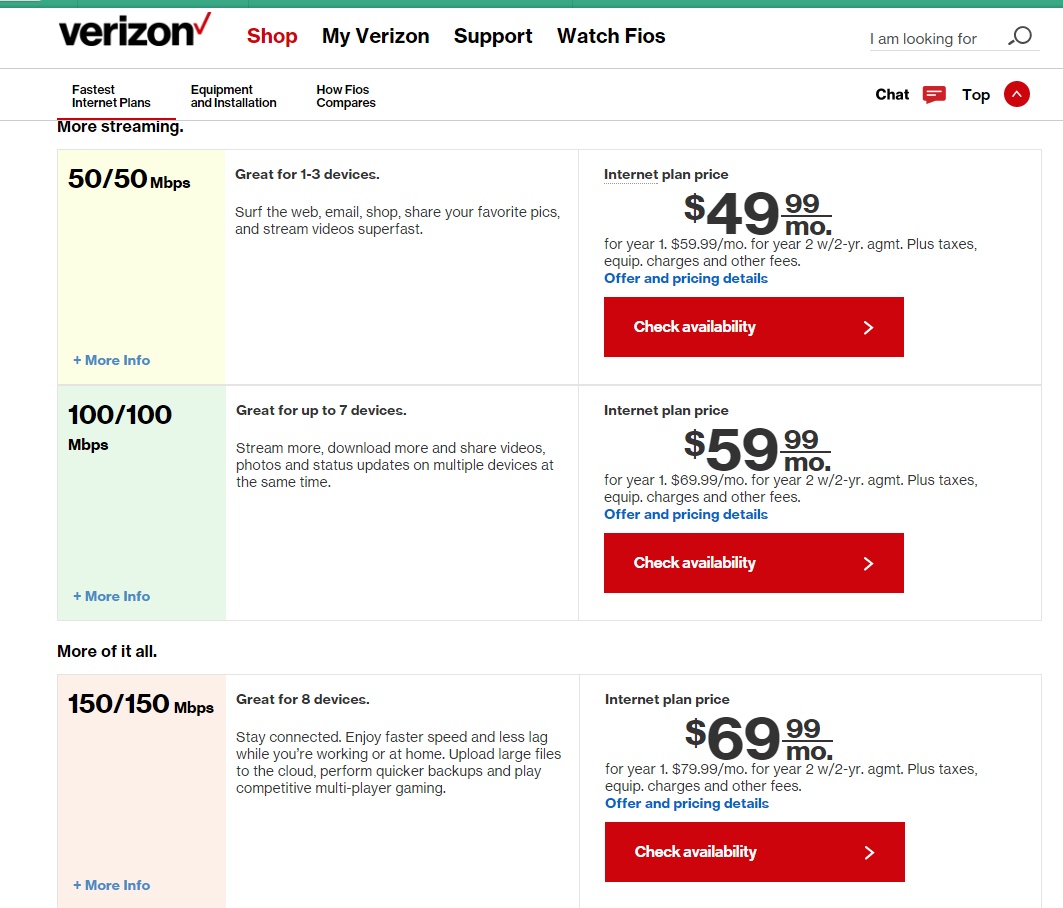The image size is (1063, 908).
Task: Open the Shop menu
Action: point(272,36)
